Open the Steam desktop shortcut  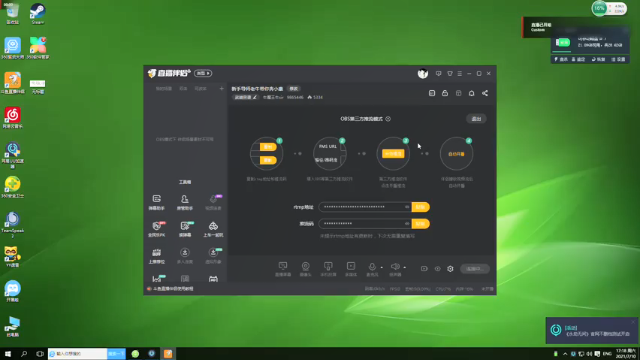(38, 14)
